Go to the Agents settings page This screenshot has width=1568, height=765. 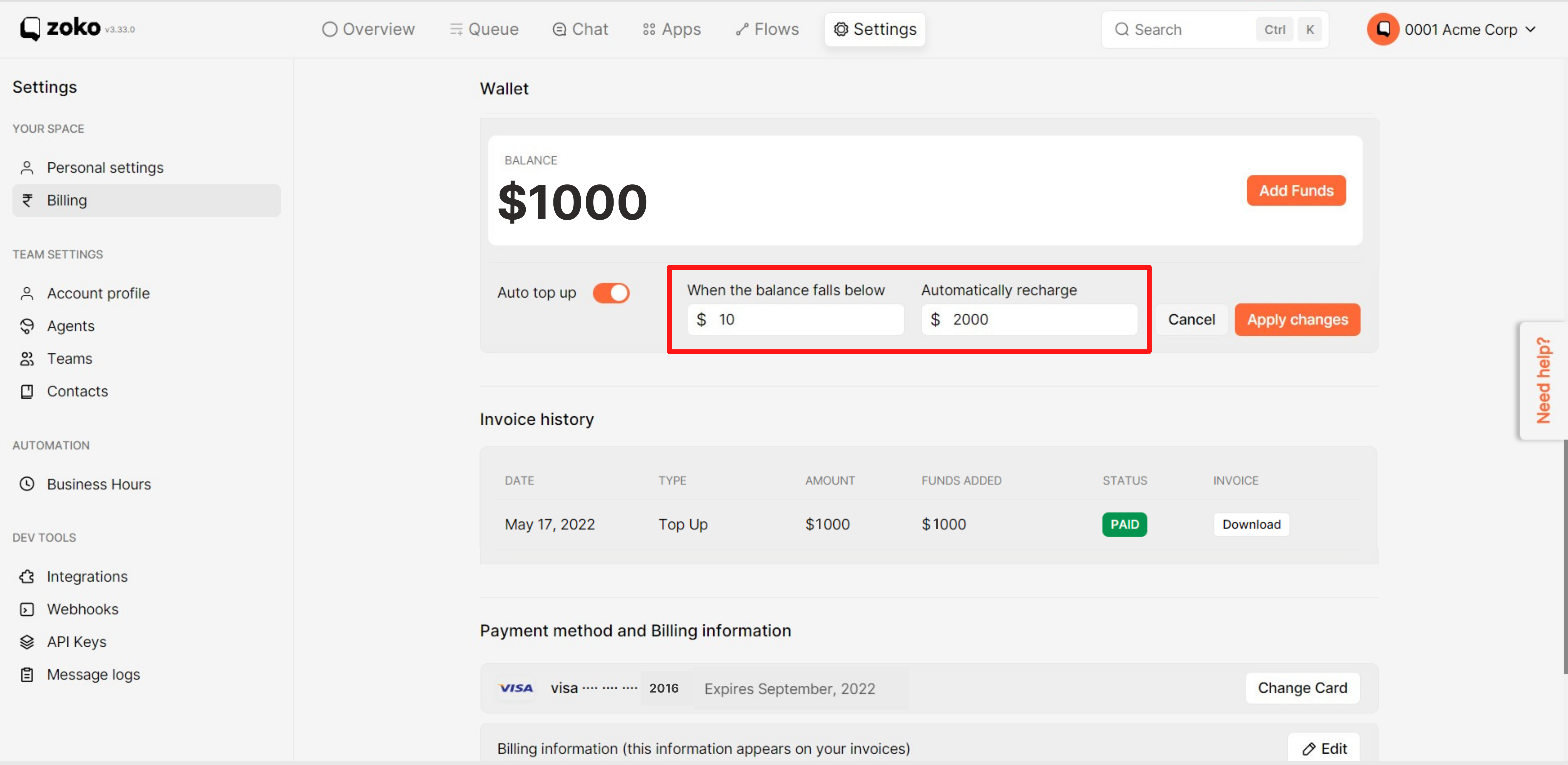tap(146, 326)
